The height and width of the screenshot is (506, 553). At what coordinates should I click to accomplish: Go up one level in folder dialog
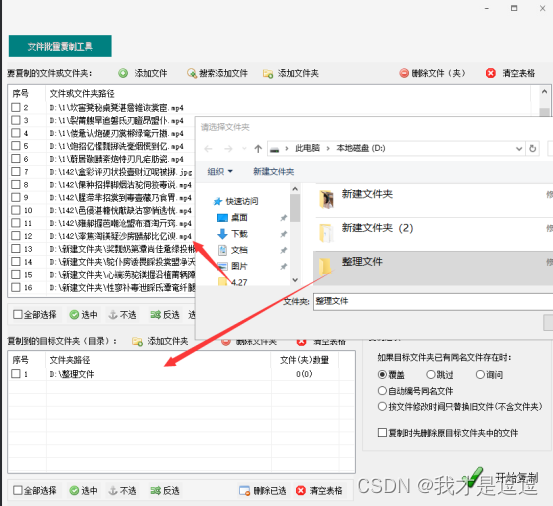pos(258,148)
